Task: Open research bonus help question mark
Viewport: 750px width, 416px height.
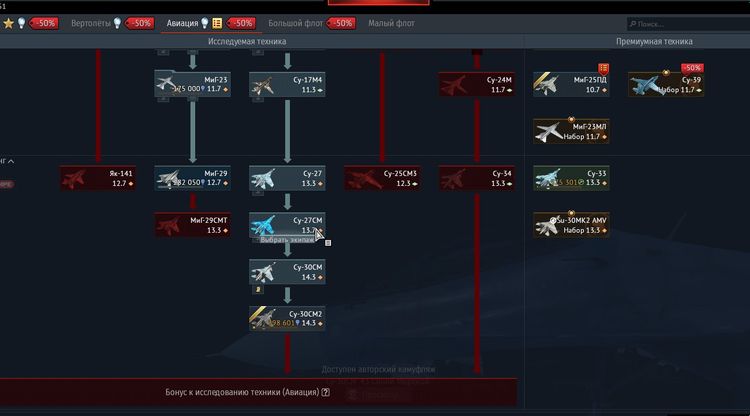Action: pyautogui.click(x=320, y=391)
